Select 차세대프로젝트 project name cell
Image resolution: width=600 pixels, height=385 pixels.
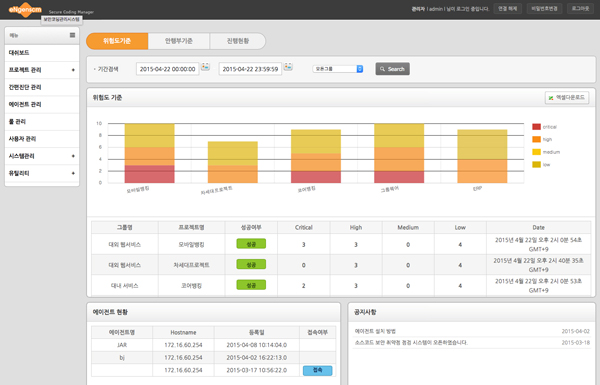click(191, 265)
